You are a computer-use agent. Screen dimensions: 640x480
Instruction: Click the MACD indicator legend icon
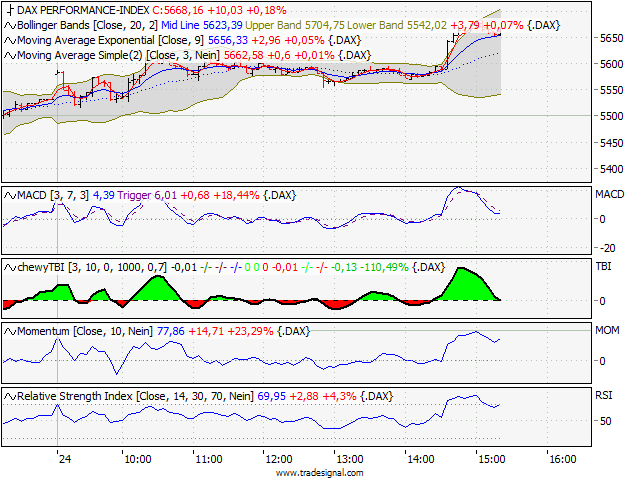click(x=11, y=195)
